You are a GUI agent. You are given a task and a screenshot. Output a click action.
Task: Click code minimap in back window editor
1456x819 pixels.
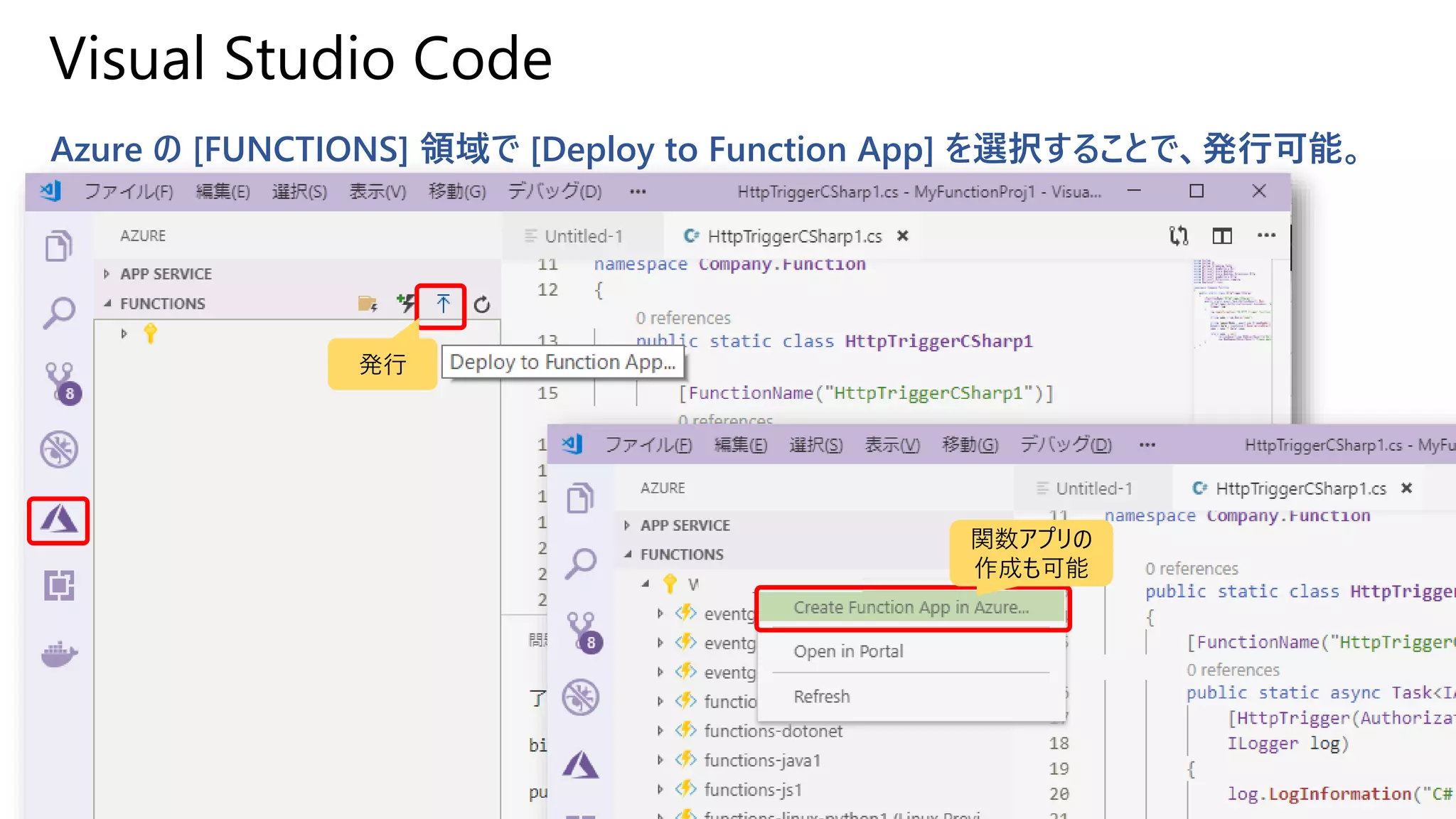(1233, 302)
